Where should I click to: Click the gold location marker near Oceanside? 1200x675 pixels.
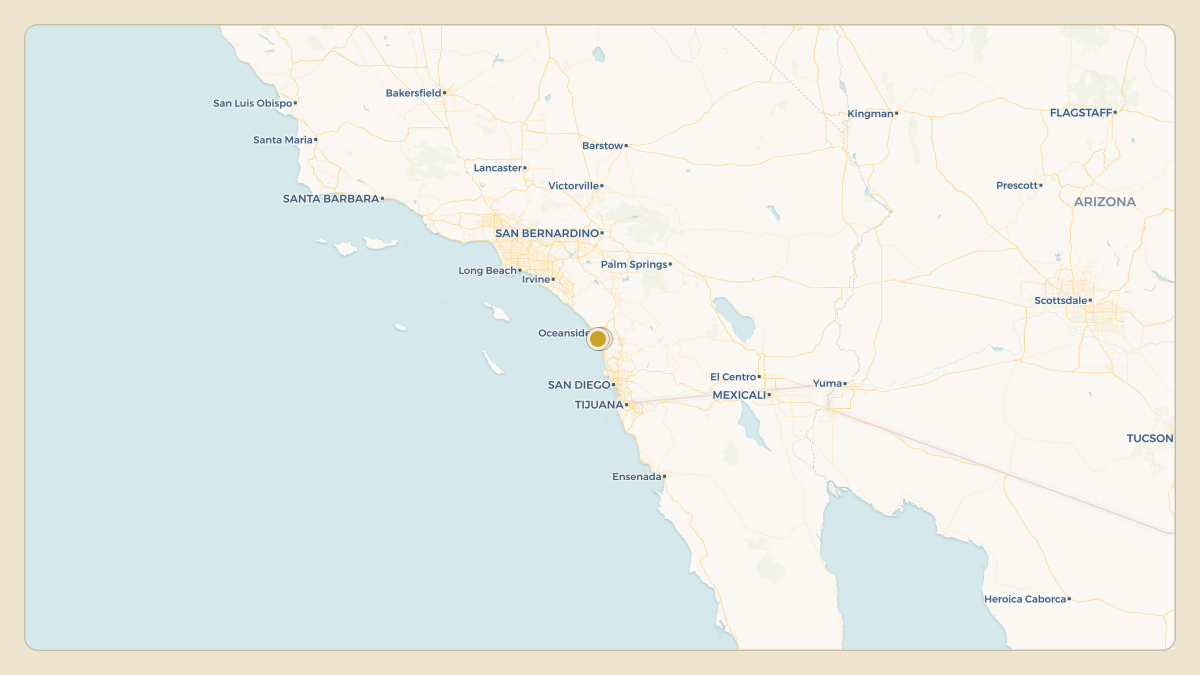tap(598, 339)
